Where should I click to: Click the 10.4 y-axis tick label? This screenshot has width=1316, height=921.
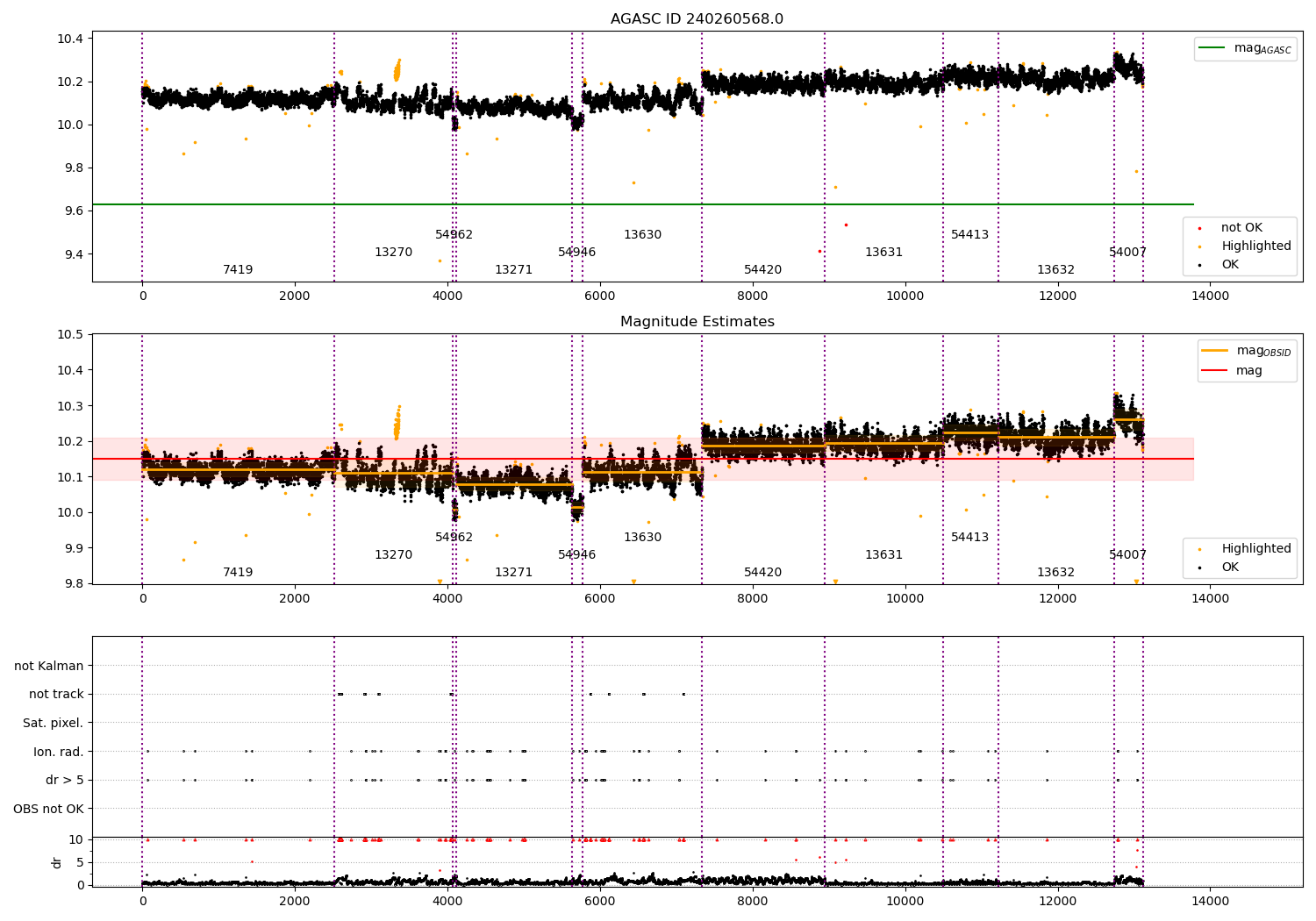click(70, 39)
